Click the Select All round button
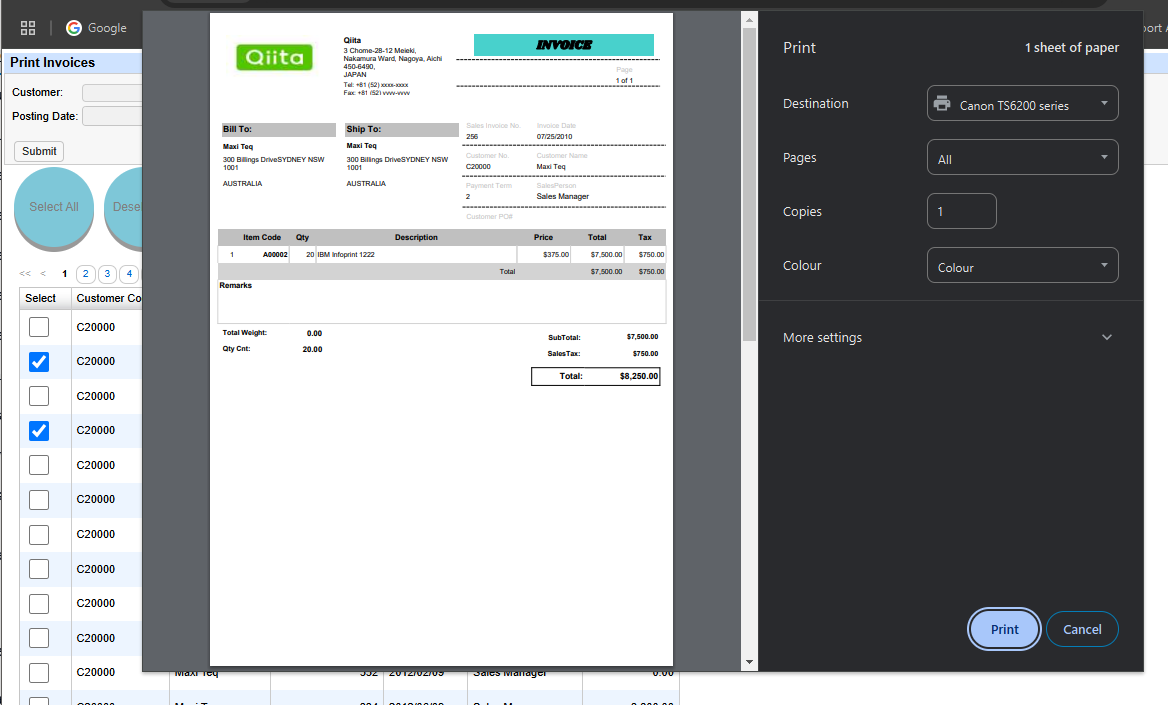The image size is (1168, 705). pos(54,207)
